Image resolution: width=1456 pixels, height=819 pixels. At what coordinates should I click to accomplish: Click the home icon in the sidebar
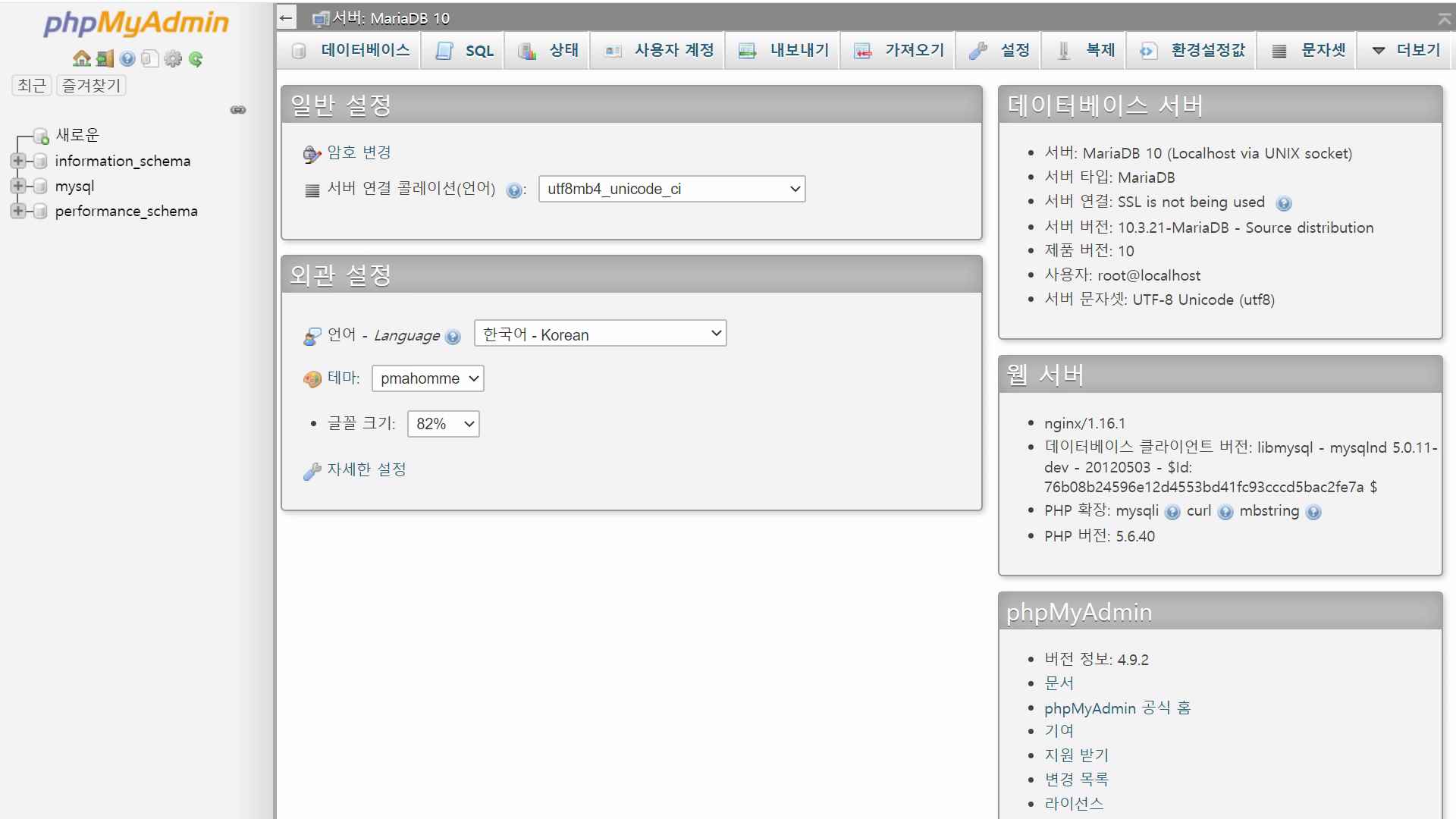click(x=81, y=58)
